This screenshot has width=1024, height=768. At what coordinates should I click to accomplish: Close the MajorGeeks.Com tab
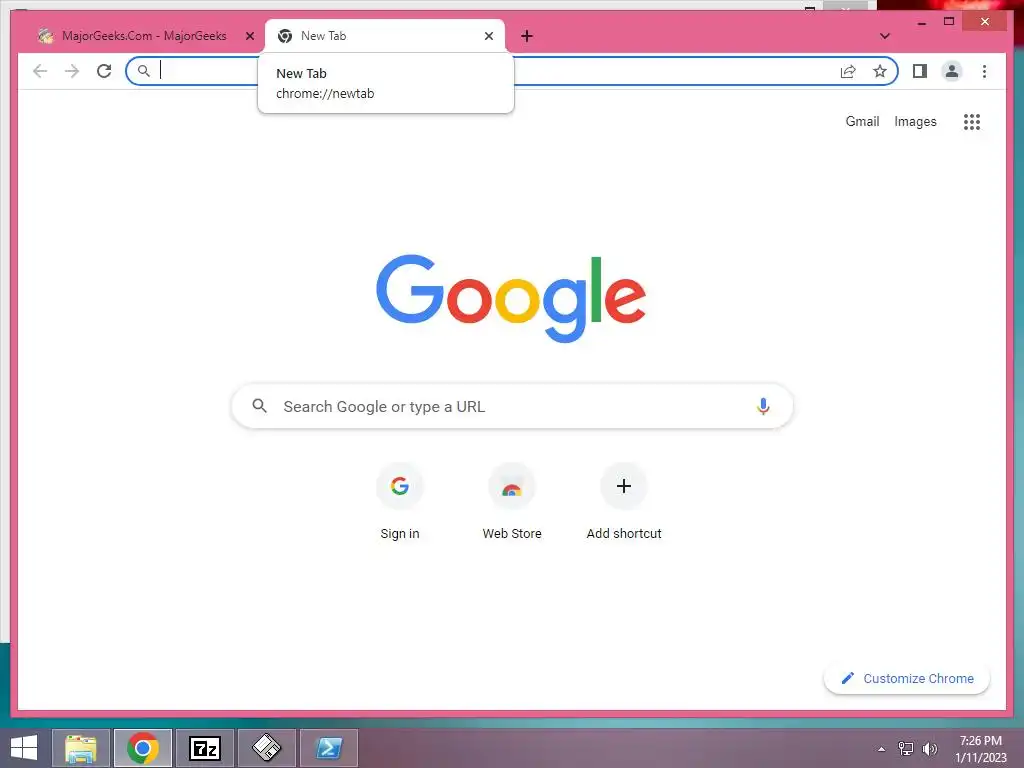pyautogui.click(x=249, y=36)
